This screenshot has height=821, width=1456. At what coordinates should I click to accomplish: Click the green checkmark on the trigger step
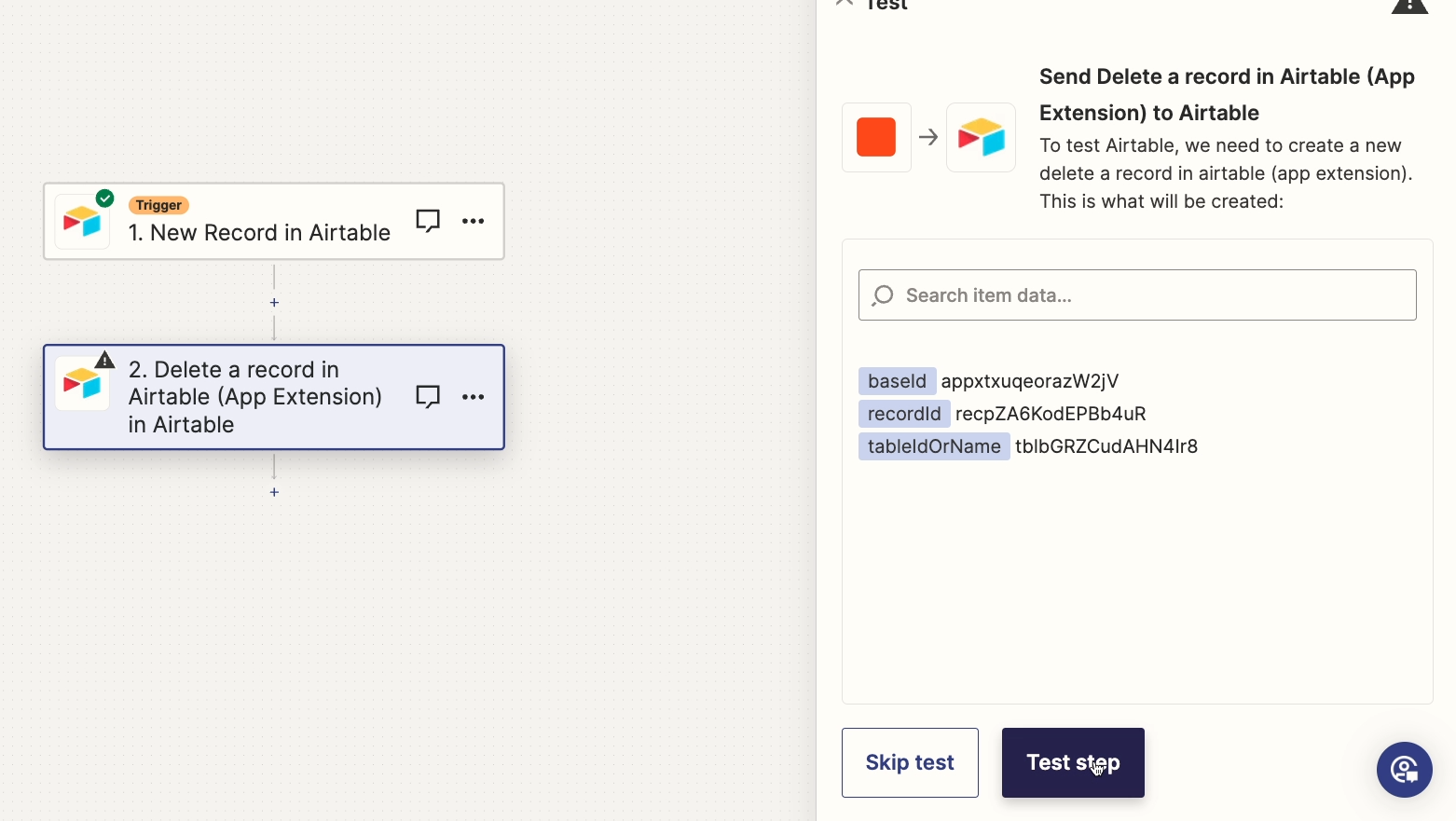105,198
